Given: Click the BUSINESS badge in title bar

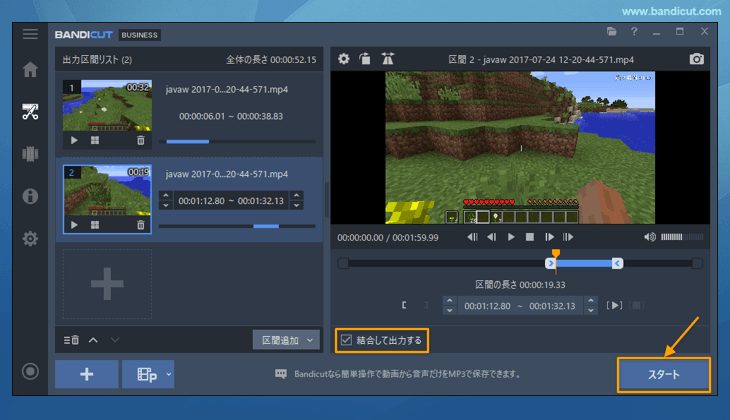Looking at the screenshot, I should pyautogui.click(x=139, y=35).
